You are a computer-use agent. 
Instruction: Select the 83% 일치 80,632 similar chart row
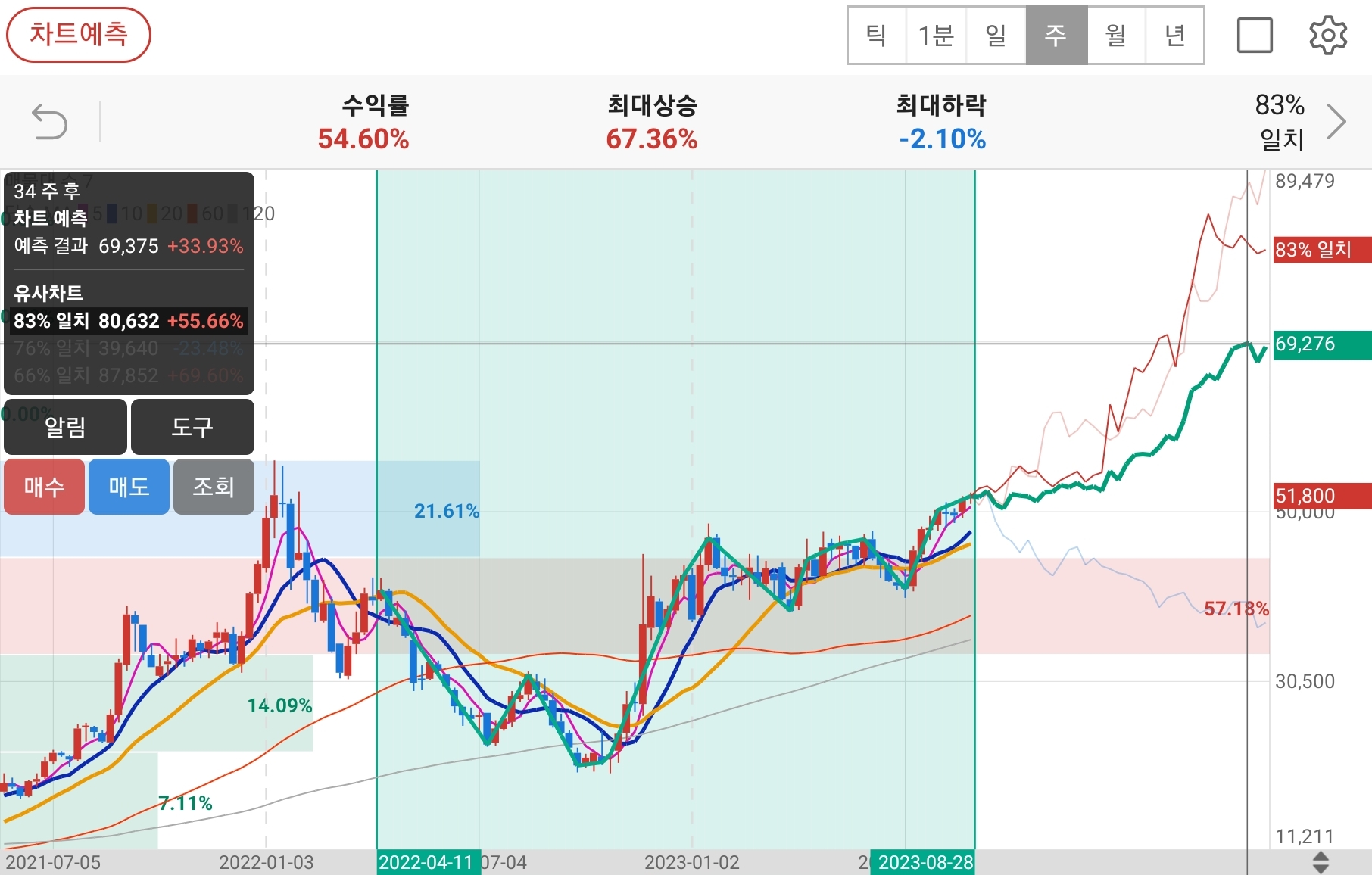(129, 321)
